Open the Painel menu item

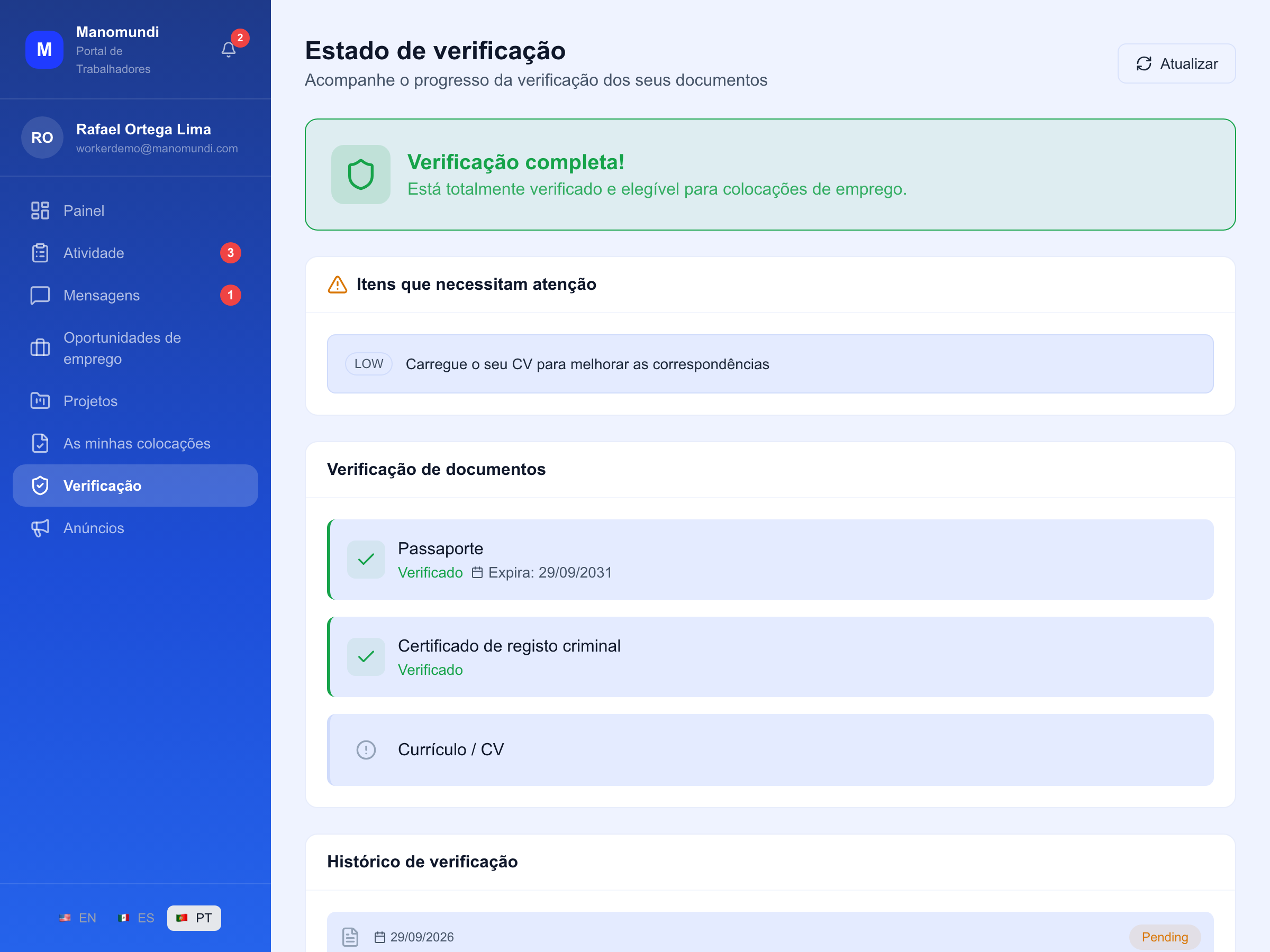coord(135,210)
